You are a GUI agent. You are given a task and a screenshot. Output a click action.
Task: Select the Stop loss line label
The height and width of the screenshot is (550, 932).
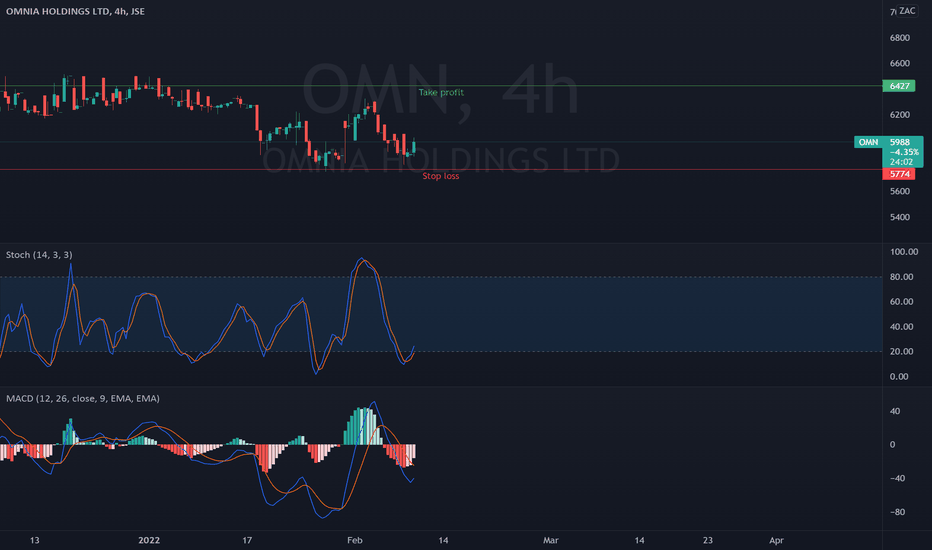[440, 176]
